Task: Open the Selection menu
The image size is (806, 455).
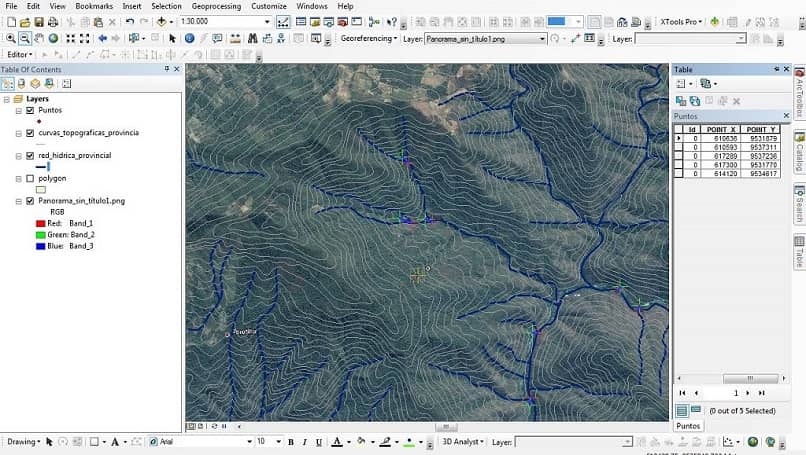Action: [166, 6]
